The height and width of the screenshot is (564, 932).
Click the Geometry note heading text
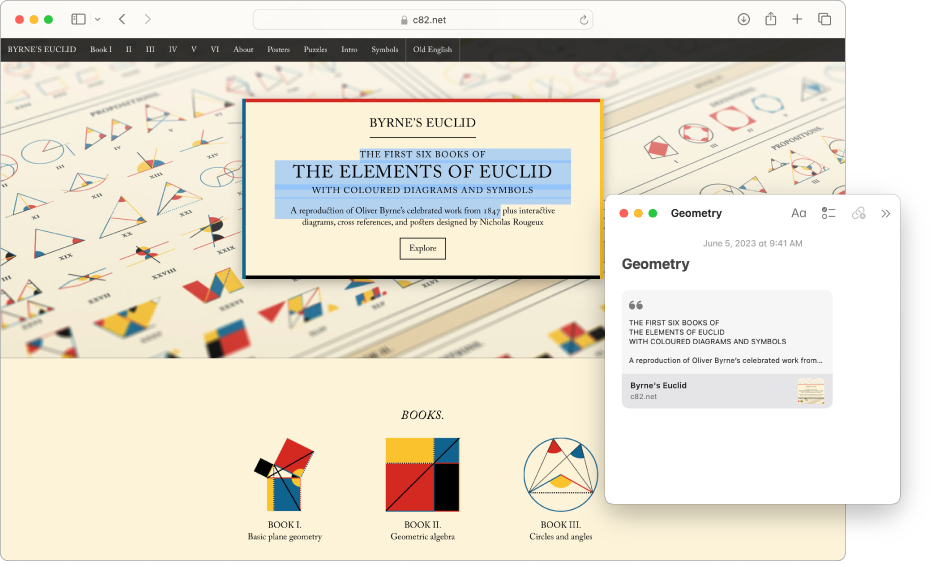point(656,264)
